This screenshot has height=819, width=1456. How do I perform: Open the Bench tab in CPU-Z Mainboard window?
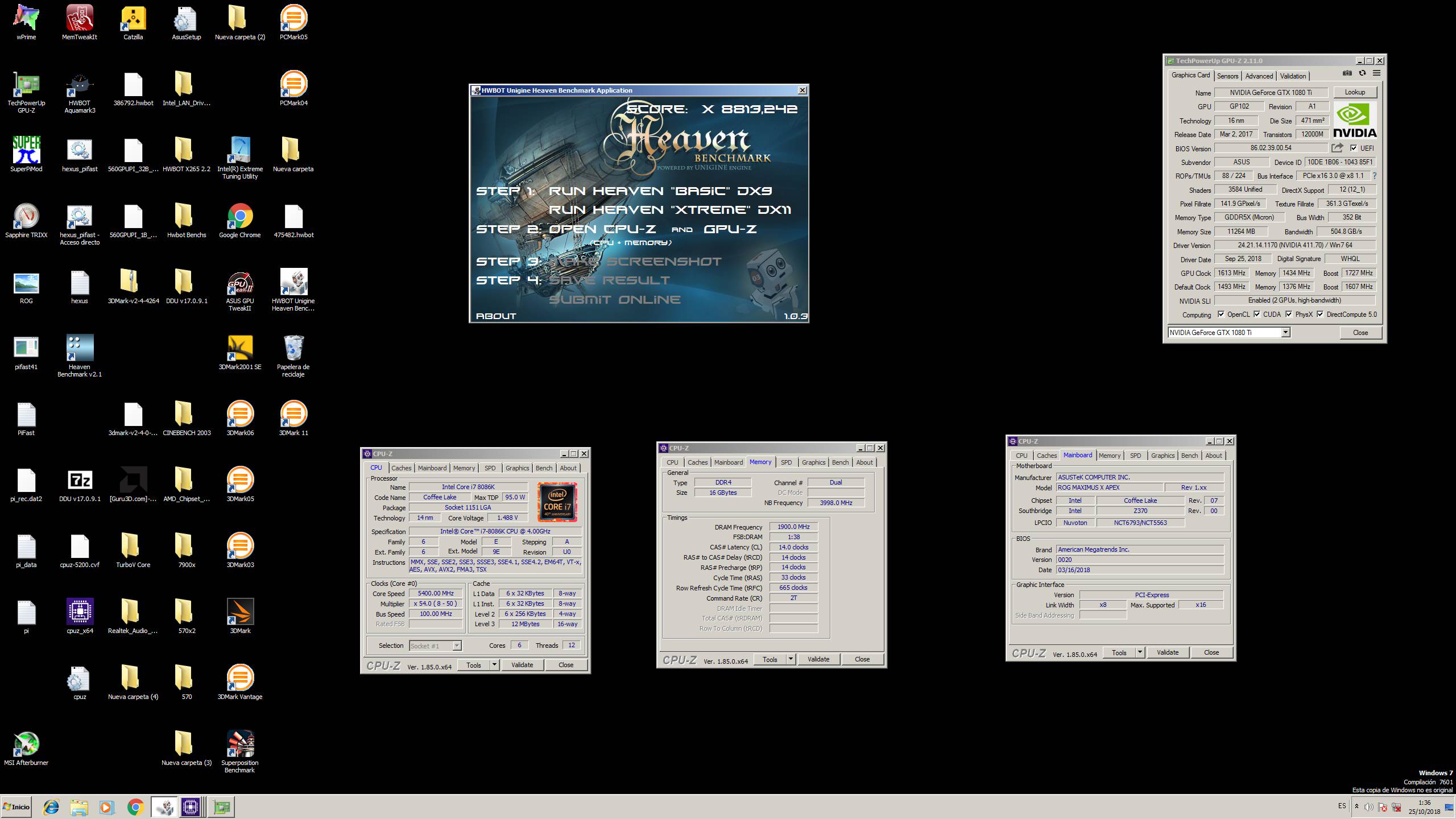pos(1189,456)
